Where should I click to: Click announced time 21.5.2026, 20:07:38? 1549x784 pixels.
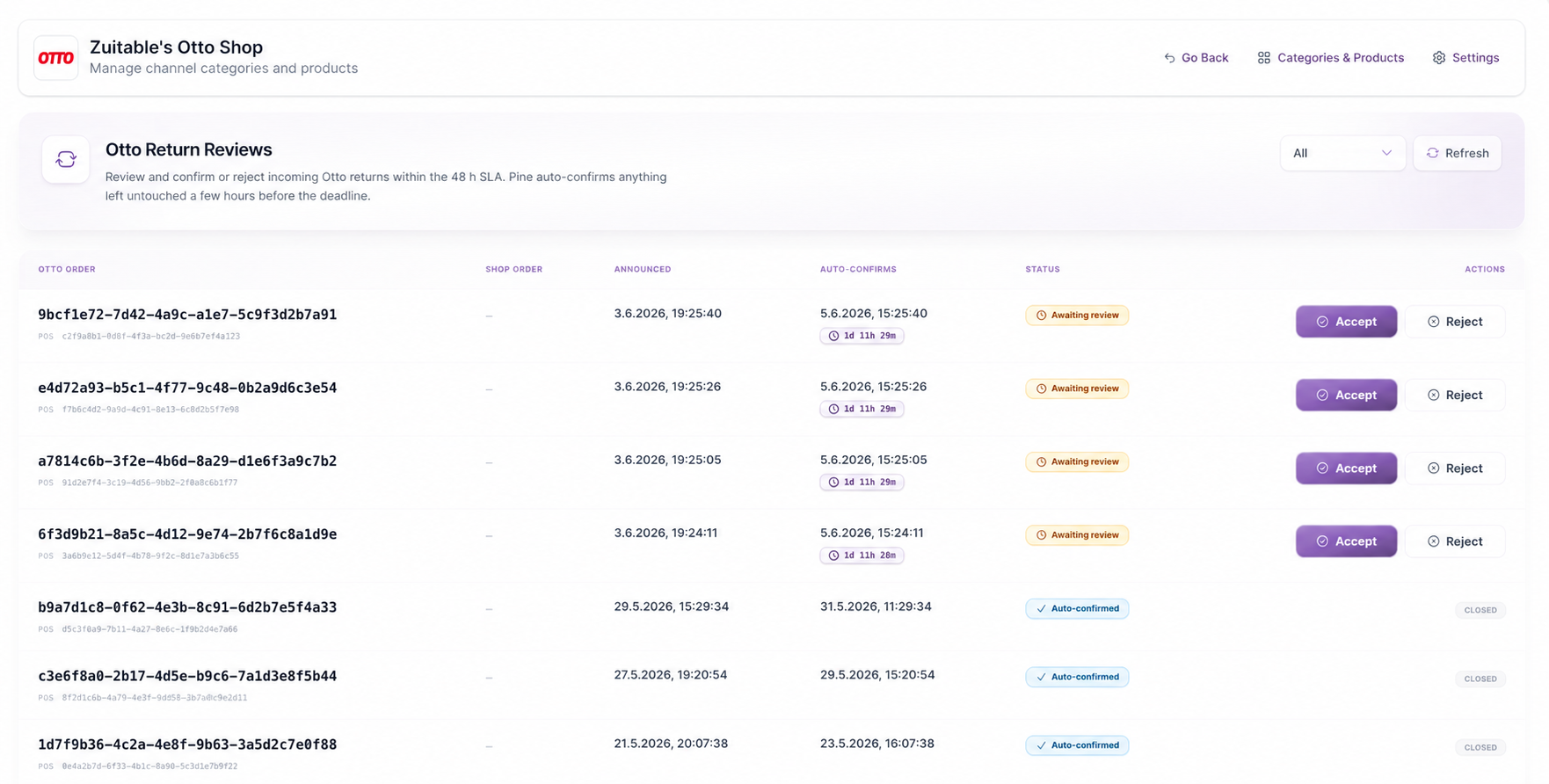click(671, 744)
